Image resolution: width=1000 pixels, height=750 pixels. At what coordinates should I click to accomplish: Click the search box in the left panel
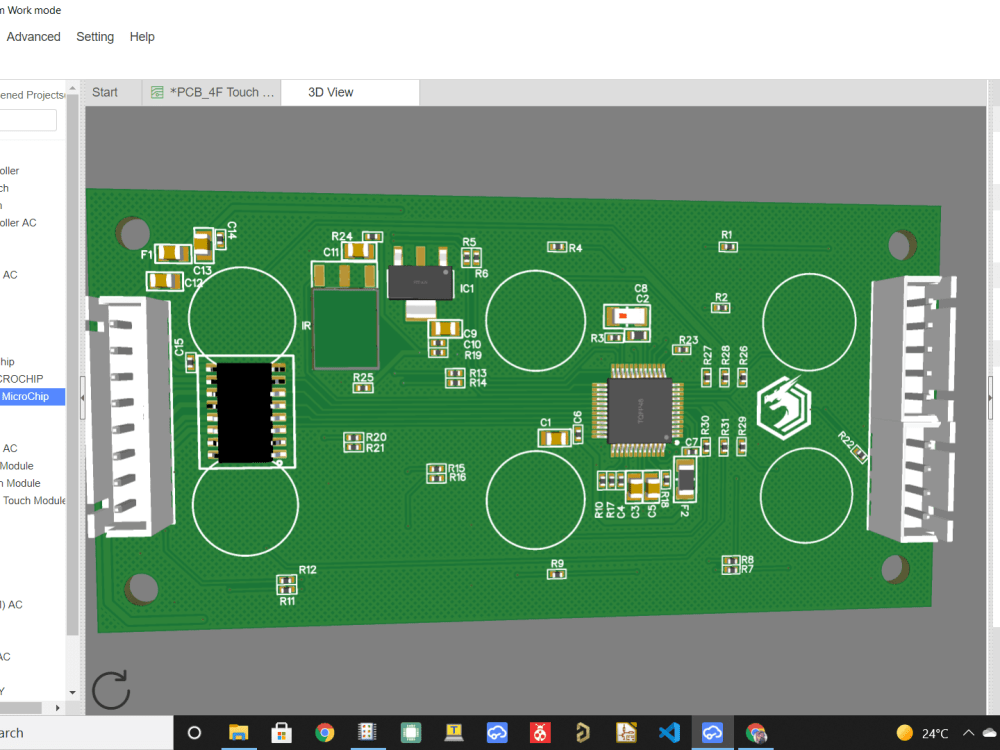tap(27, 120)
